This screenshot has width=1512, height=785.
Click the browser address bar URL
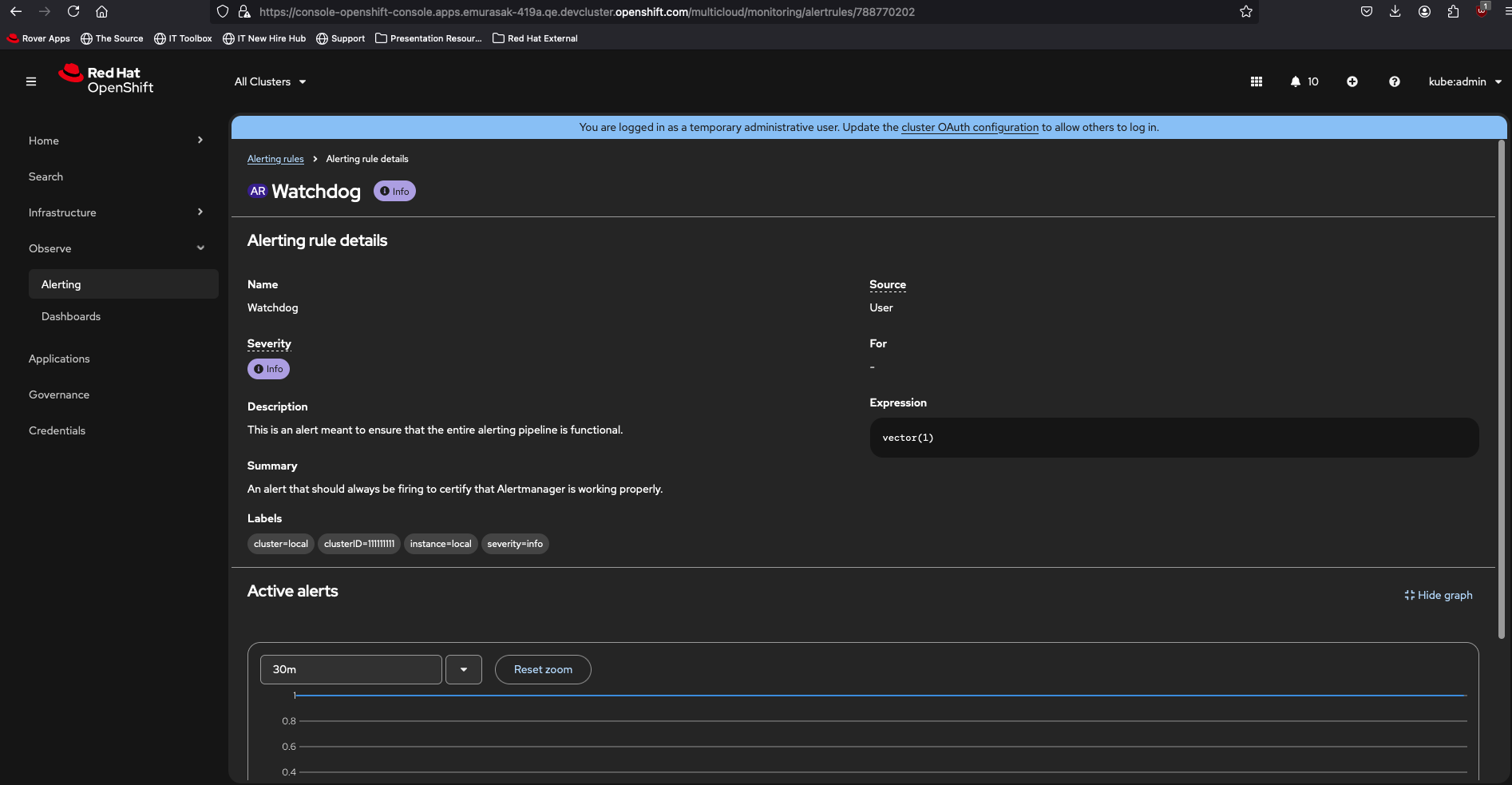[587, 12]
